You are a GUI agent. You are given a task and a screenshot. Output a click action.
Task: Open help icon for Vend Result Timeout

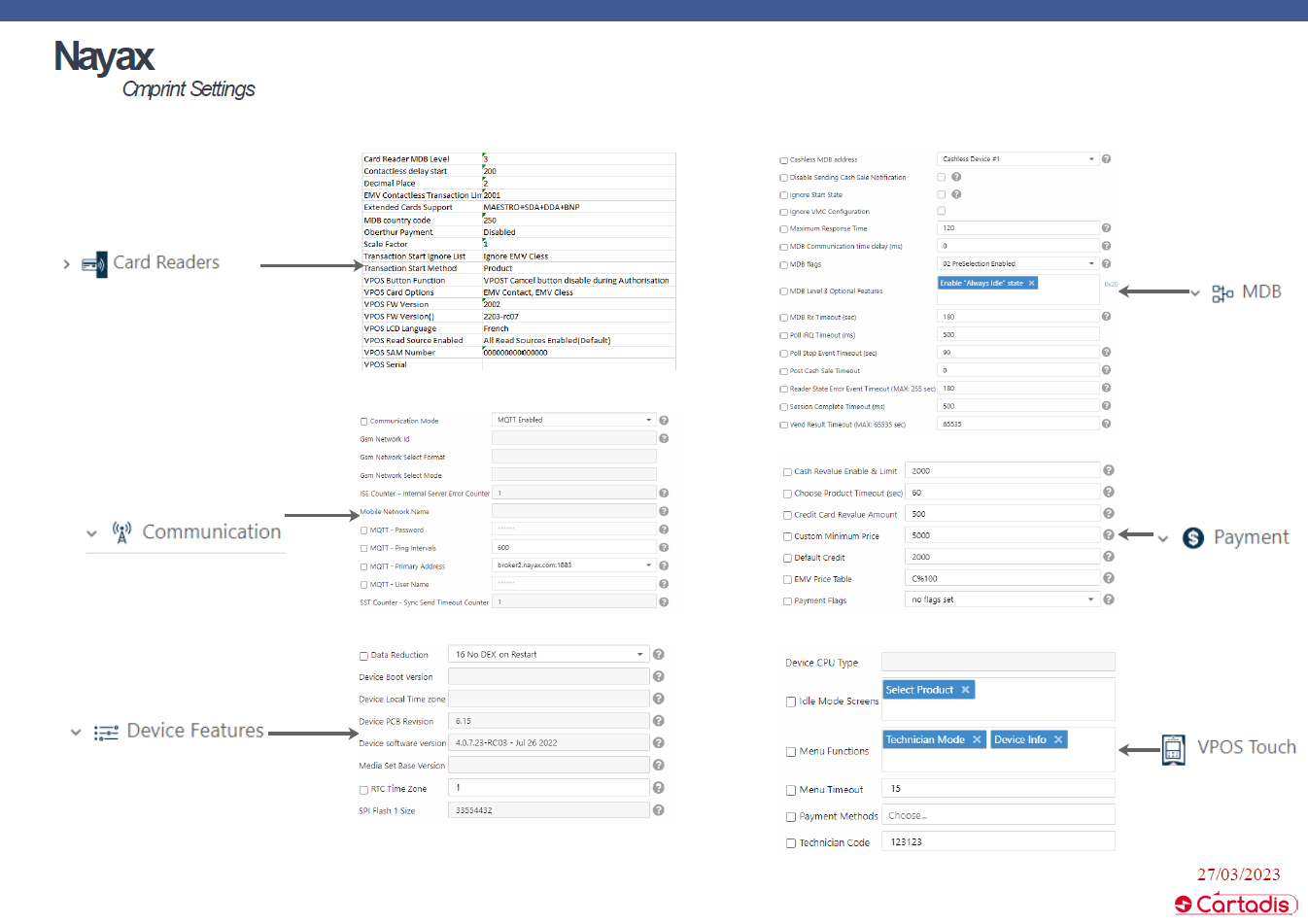(1106, 424)
